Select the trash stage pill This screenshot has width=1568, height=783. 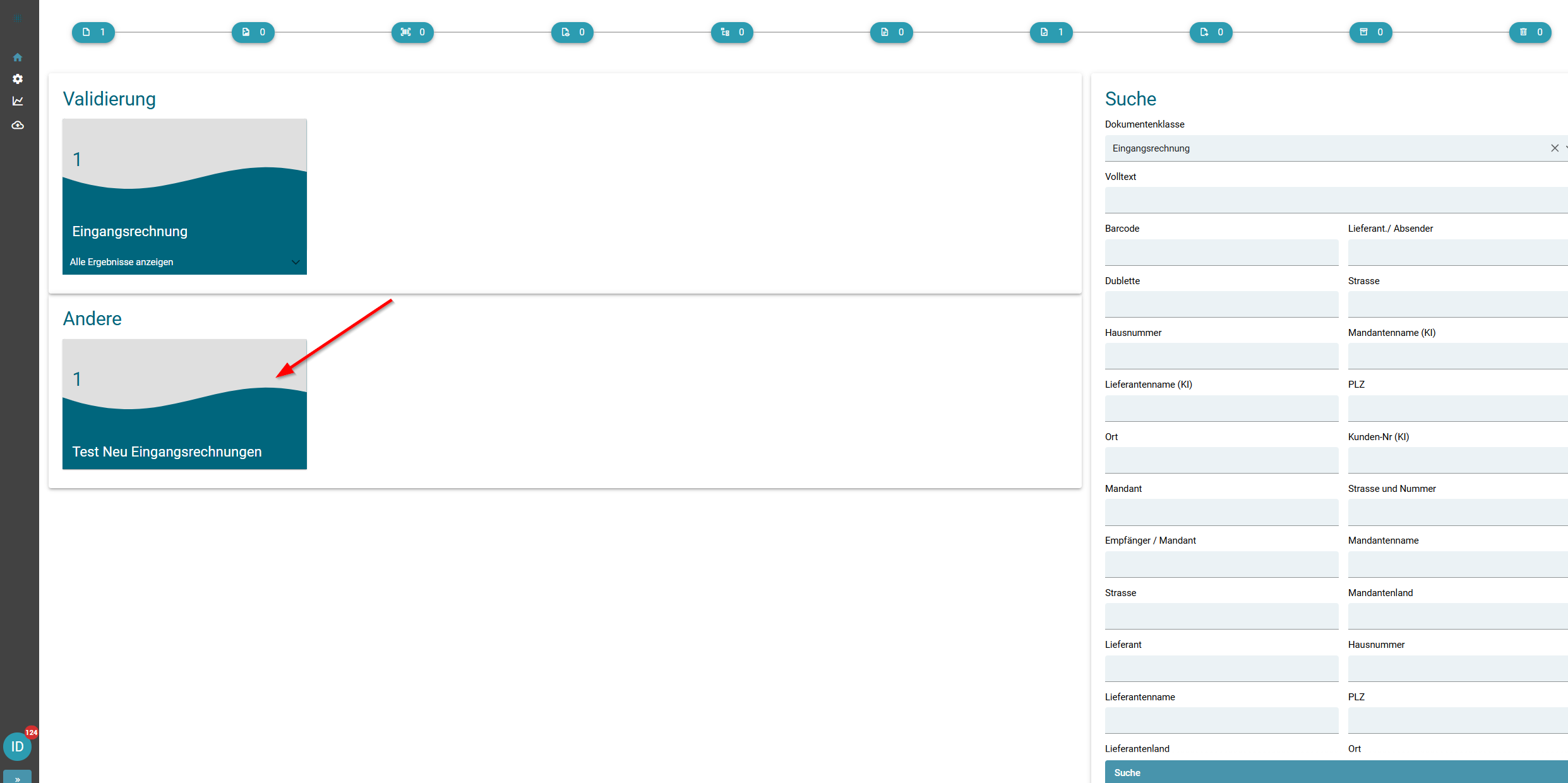pos(1530,32)
